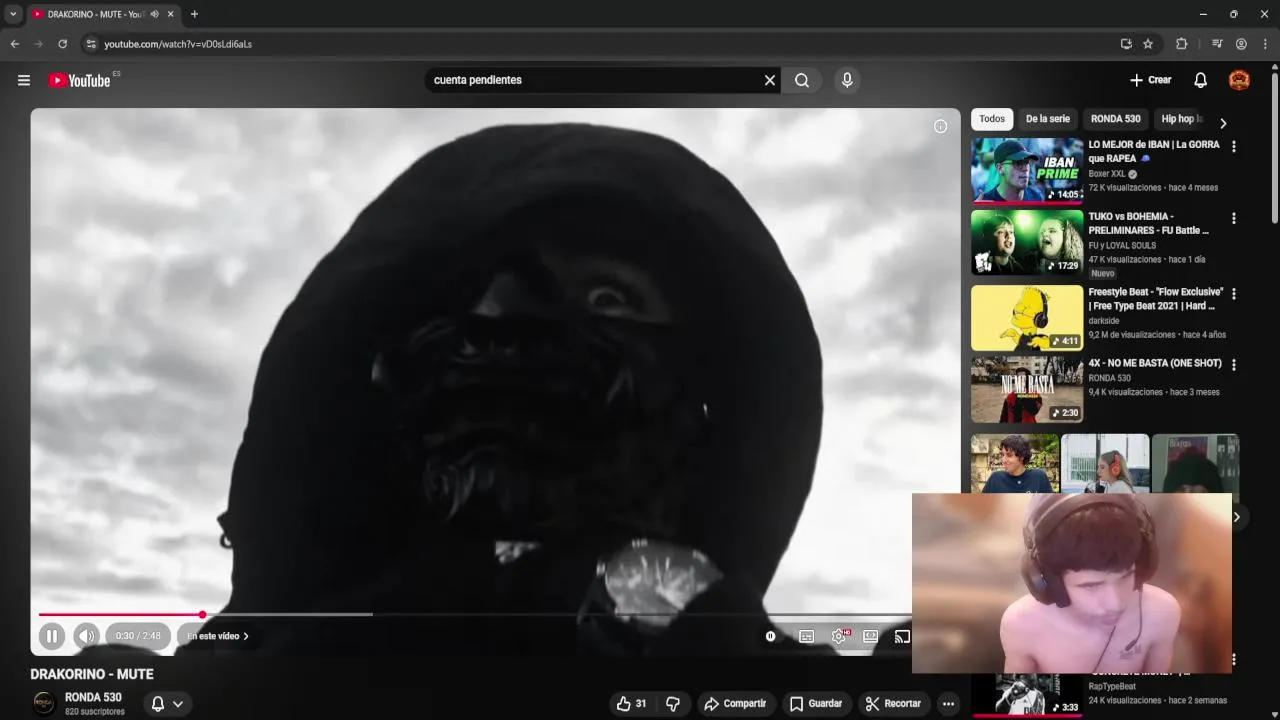Screen dimensions: 1280x720
Task: Click the search magnifier button
Action: pyautogui.click(x=802, y=80)
